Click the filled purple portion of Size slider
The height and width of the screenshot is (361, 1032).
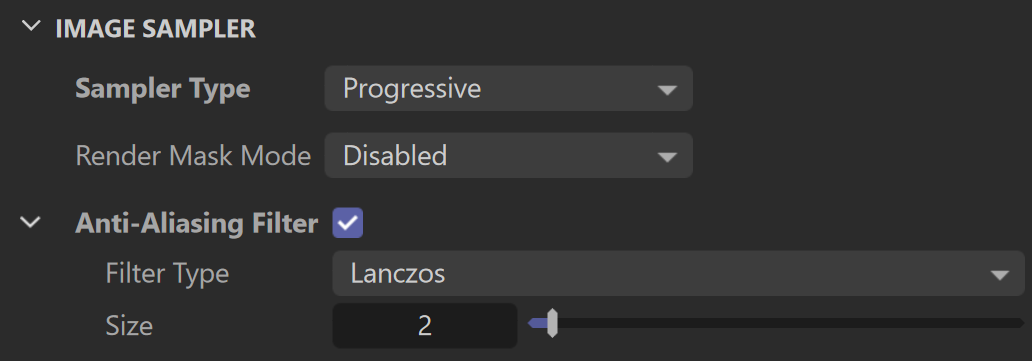(538, 323)
